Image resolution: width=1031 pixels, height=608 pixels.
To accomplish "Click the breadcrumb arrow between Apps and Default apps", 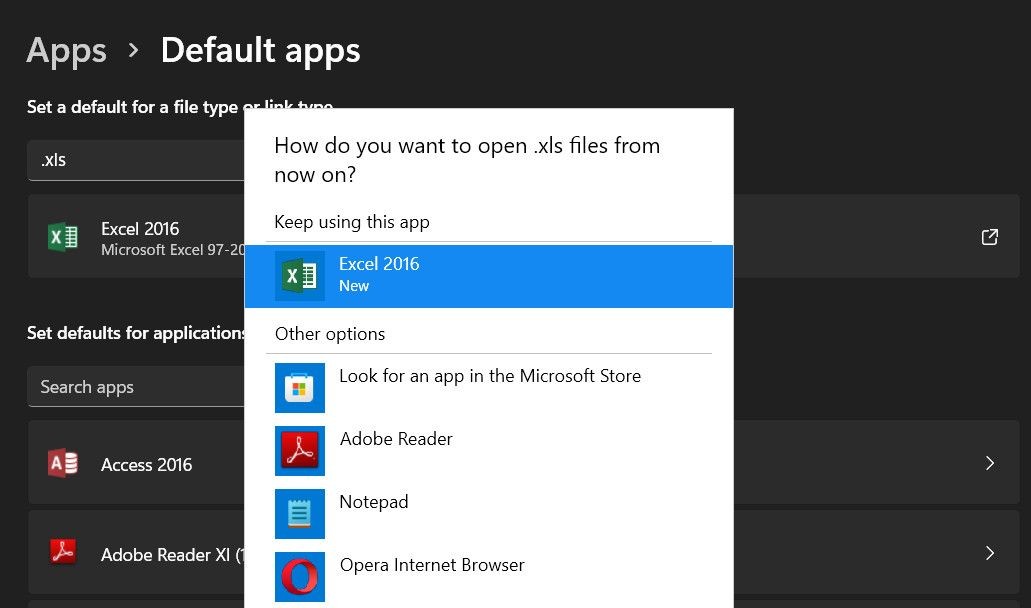I will [x=133, y=50].
